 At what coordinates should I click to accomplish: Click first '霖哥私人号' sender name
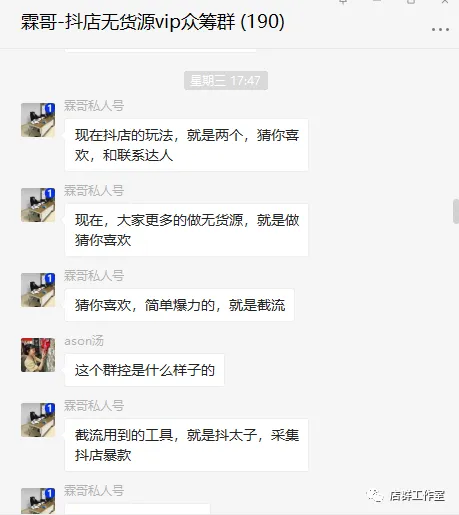[94, 106]
